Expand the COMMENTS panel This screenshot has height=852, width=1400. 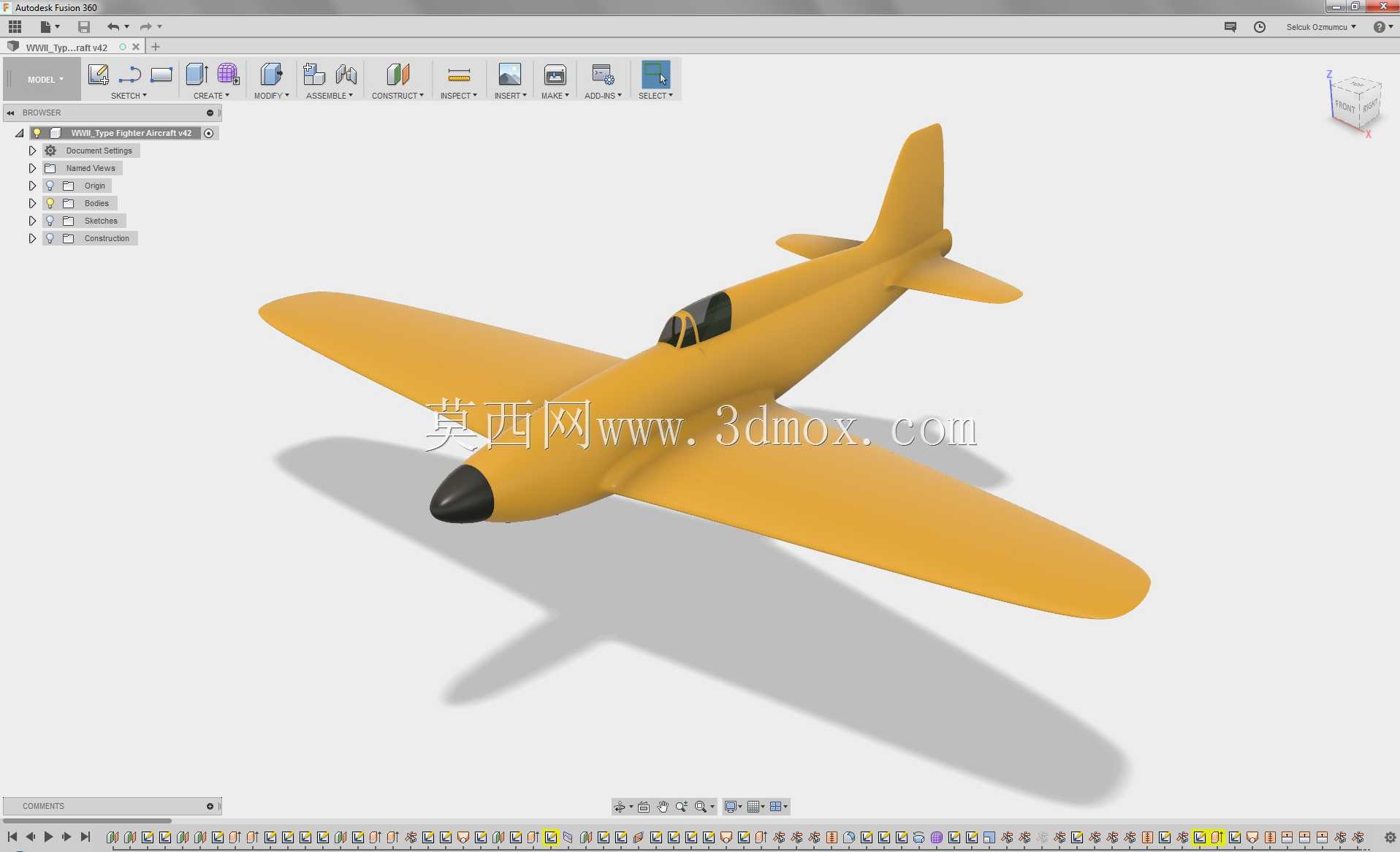click(x=210, y=806)
